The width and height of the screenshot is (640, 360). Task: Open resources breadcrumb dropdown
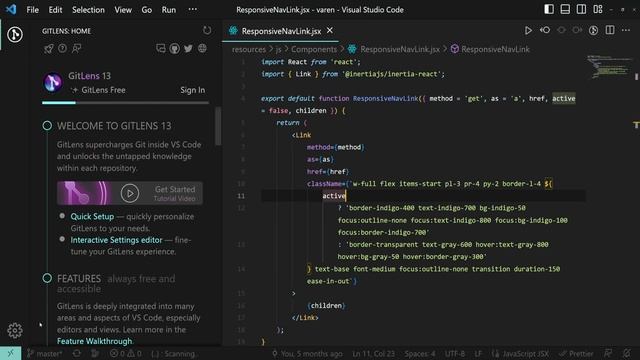click(x=249, y=49)
